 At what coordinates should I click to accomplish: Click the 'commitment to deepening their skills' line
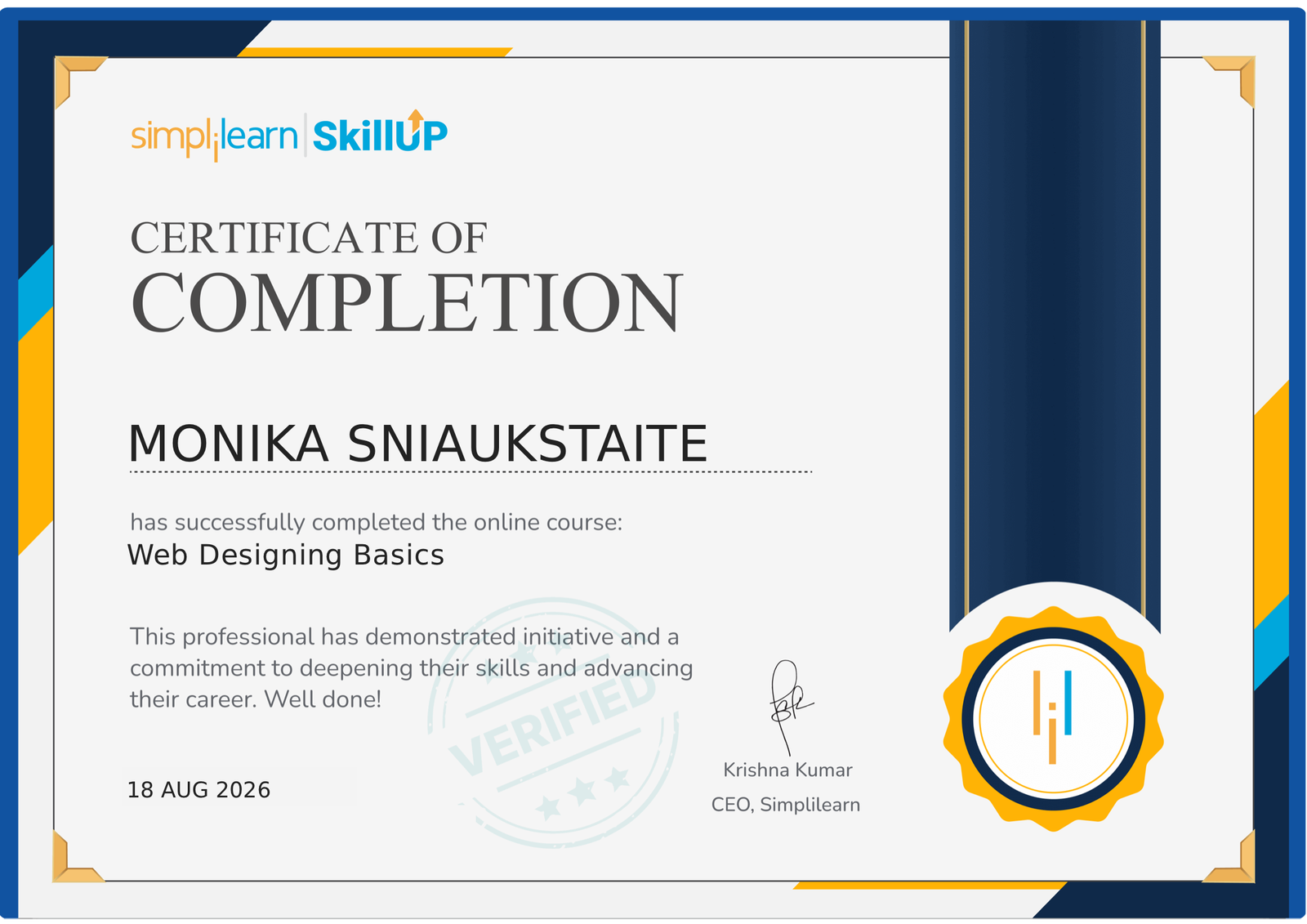(411, 668)
